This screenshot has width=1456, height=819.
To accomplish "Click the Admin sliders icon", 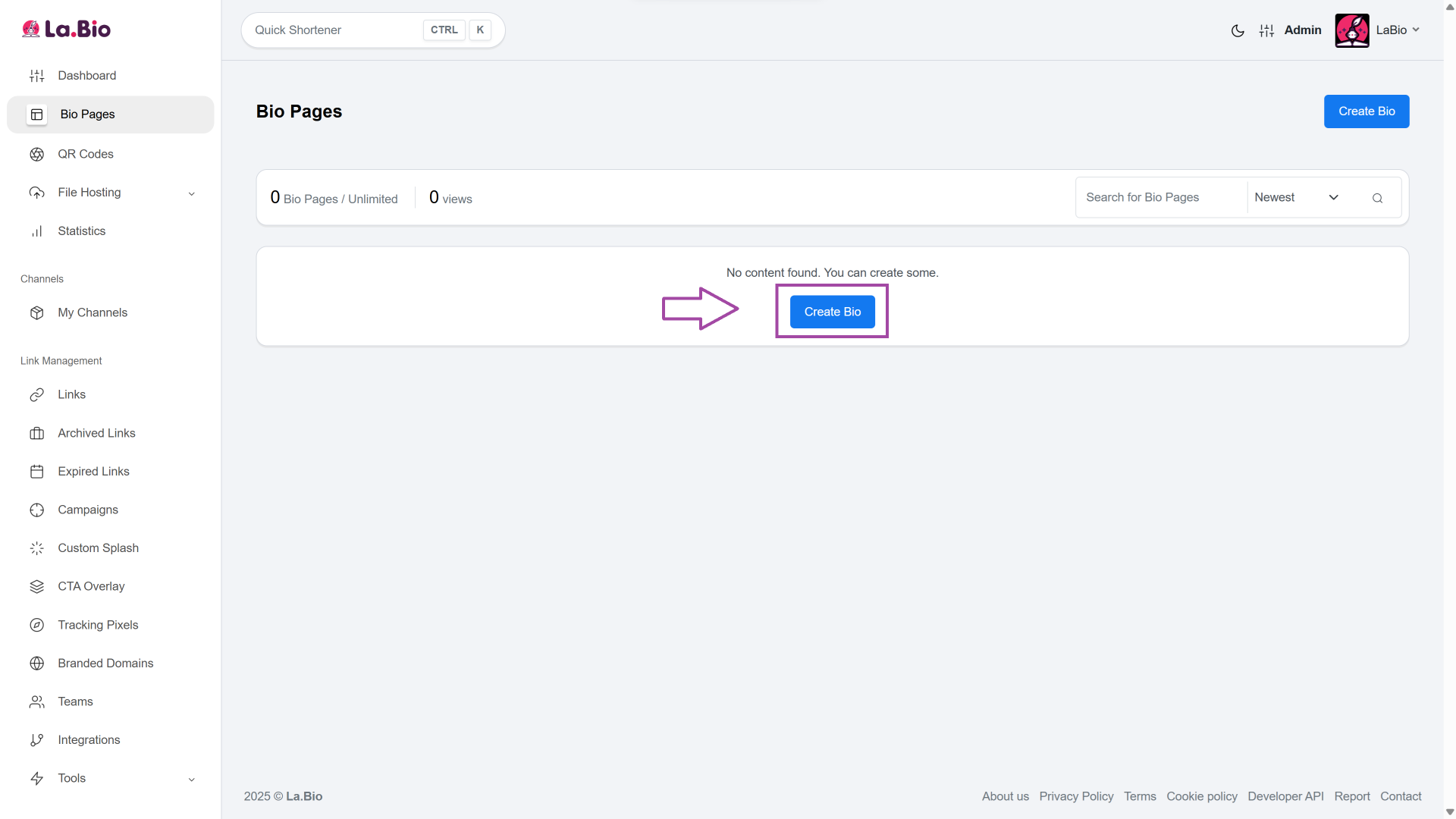I will tap(1266, 30).
